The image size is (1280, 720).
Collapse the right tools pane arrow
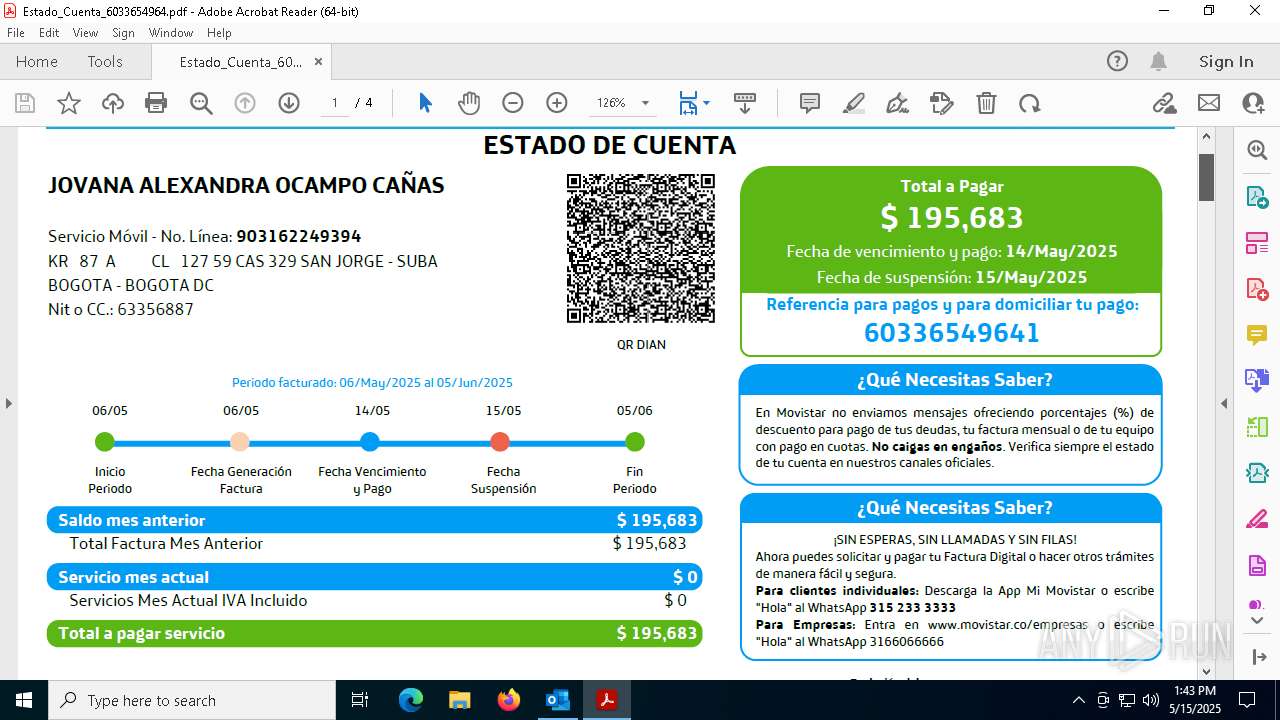pyautogui.click(x=1224, y=403)
